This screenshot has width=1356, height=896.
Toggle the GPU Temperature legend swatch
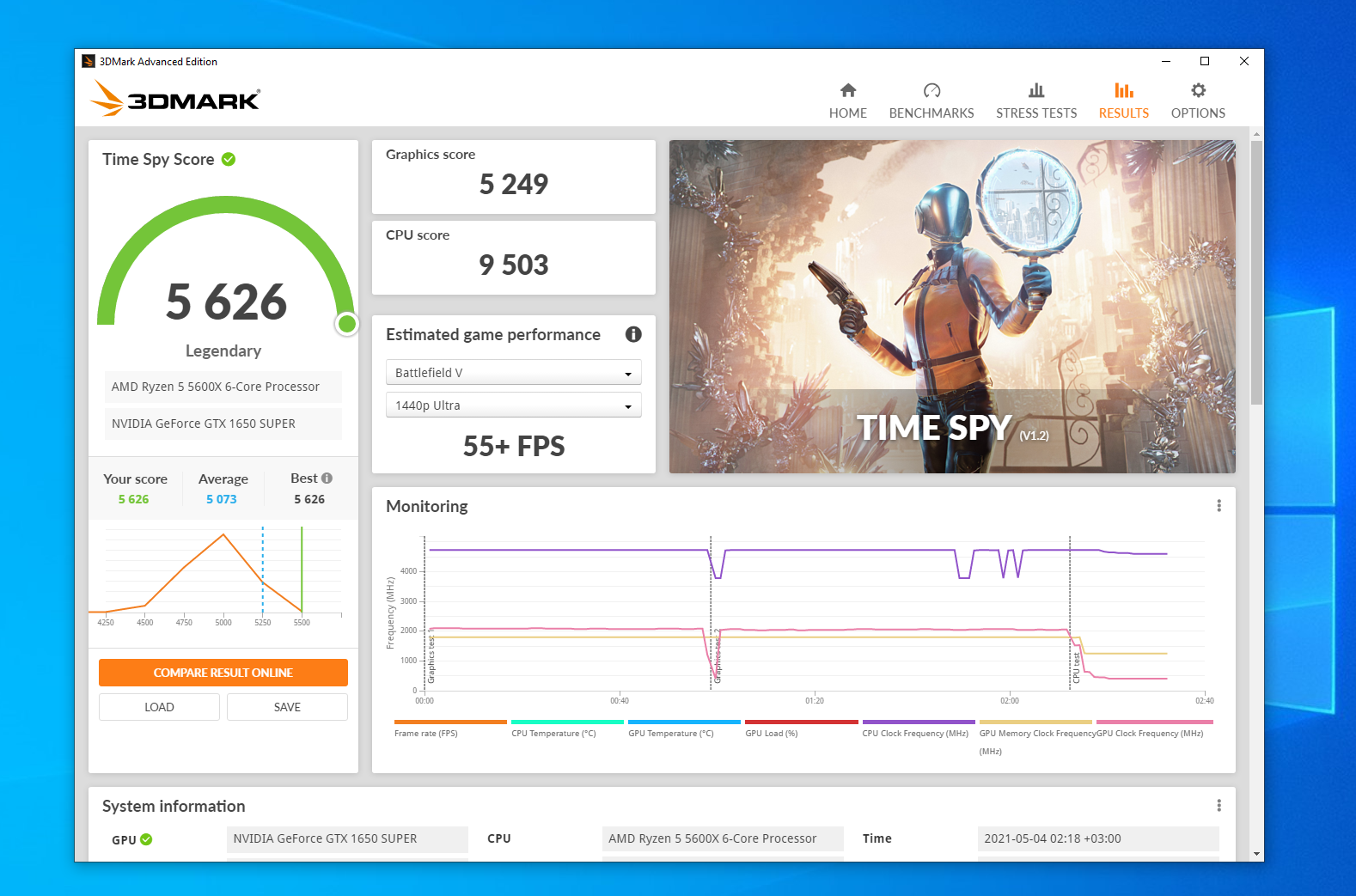pos(684,722)
